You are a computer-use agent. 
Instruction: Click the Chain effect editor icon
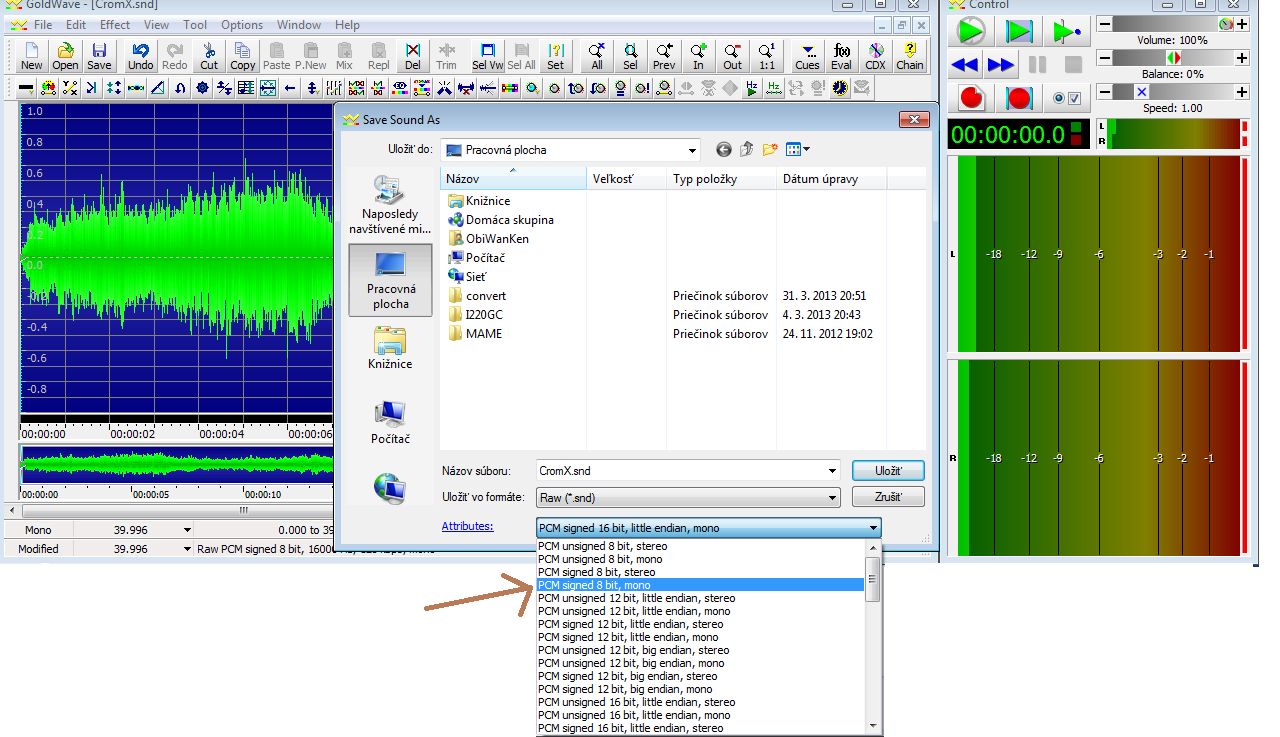910,56
